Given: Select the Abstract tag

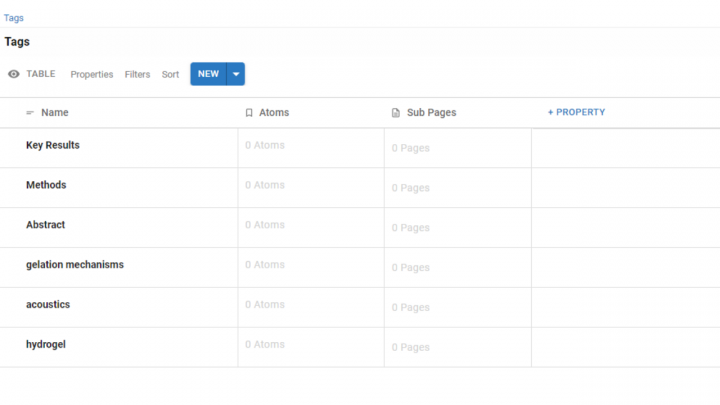Looking at the screenshot, I should pyautogui.click(x=46, y=225).
